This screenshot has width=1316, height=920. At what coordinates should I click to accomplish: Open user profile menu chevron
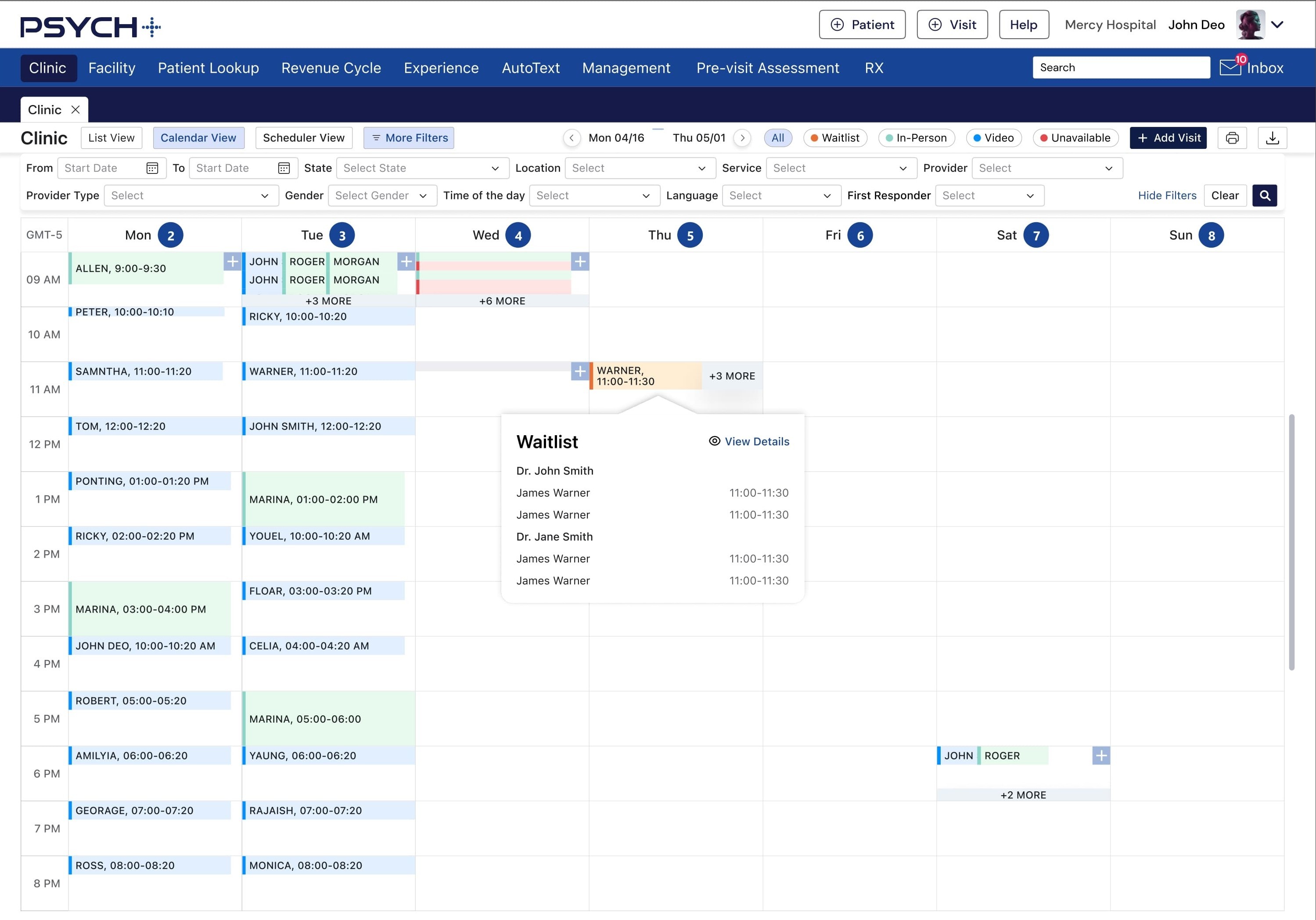click(1277, 25)
